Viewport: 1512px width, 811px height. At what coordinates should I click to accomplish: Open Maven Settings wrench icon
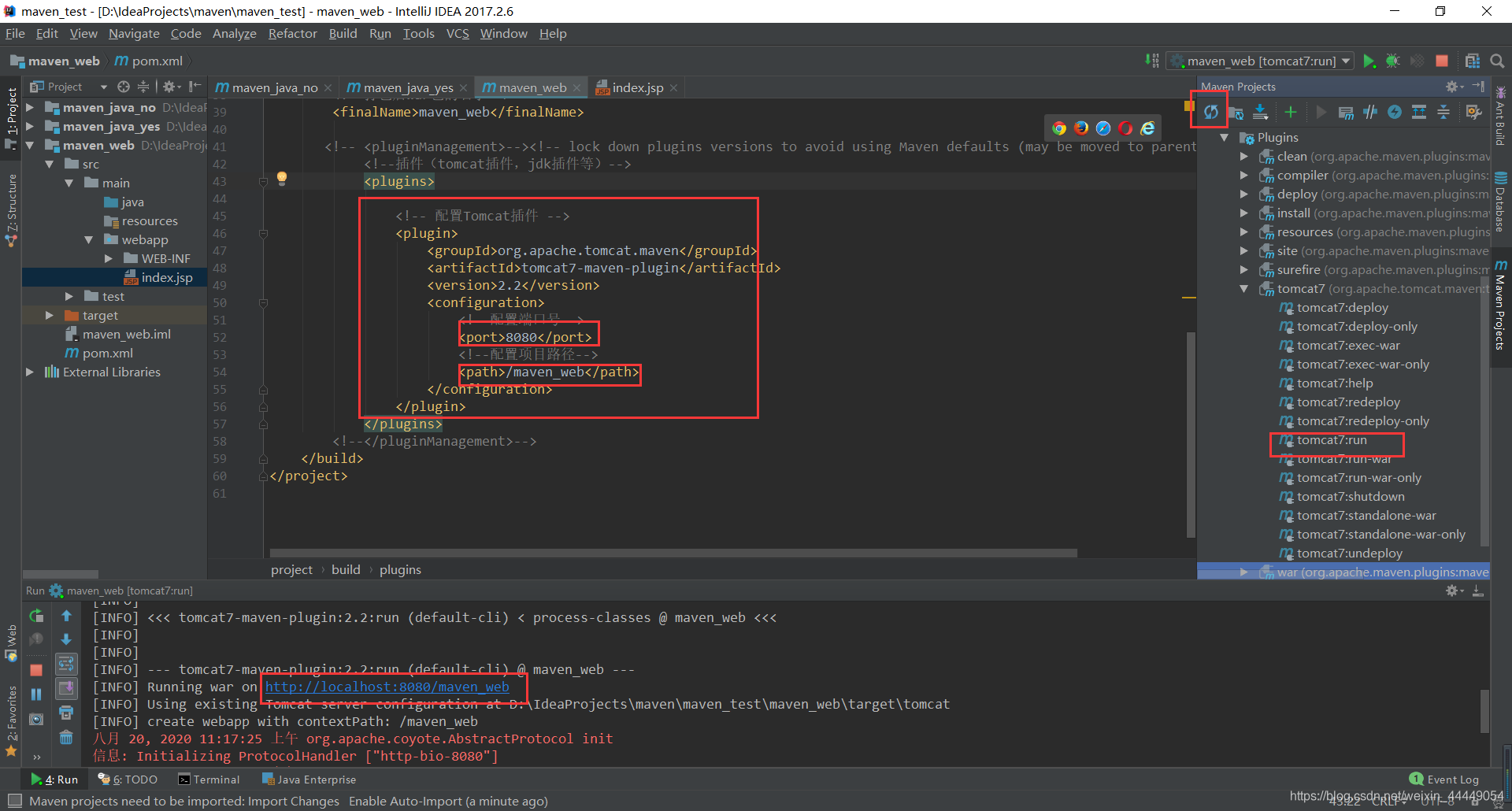point(1473,113)
